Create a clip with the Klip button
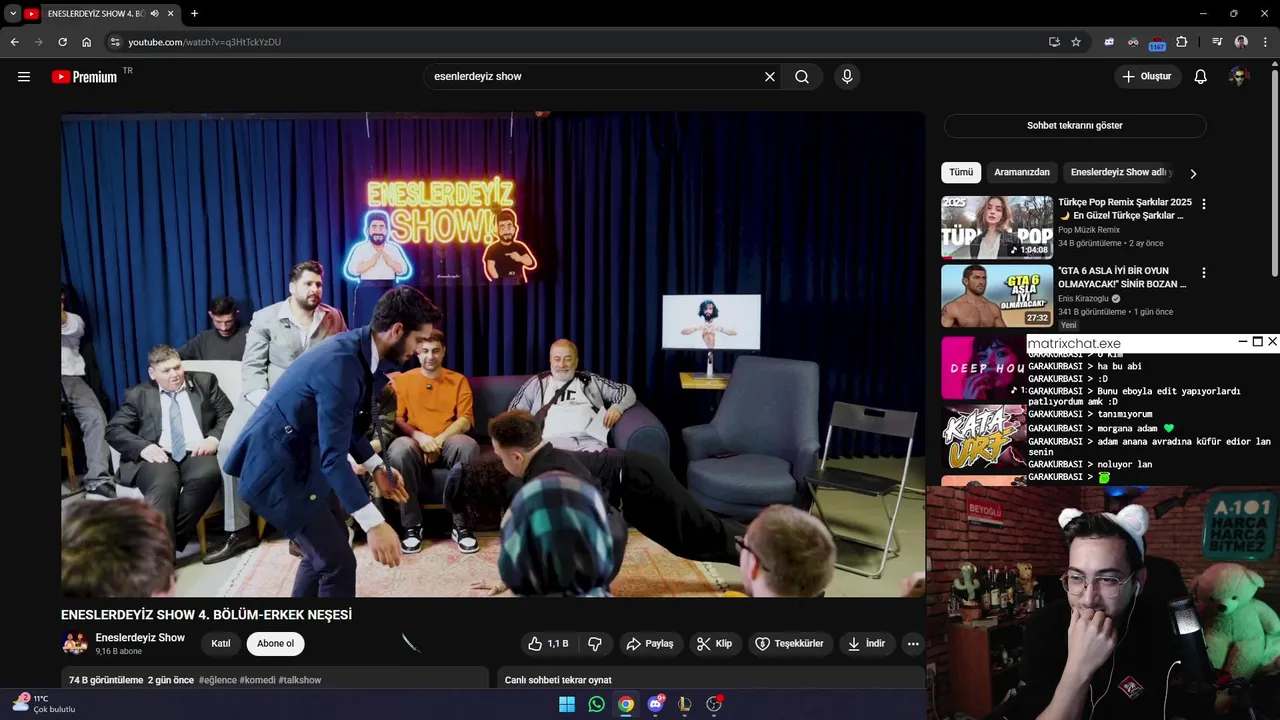 coord(715,644)
